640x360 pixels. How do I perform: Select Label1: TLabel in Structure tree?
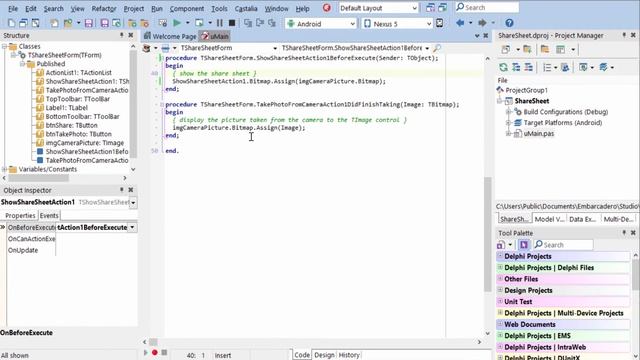coord(67,108)
